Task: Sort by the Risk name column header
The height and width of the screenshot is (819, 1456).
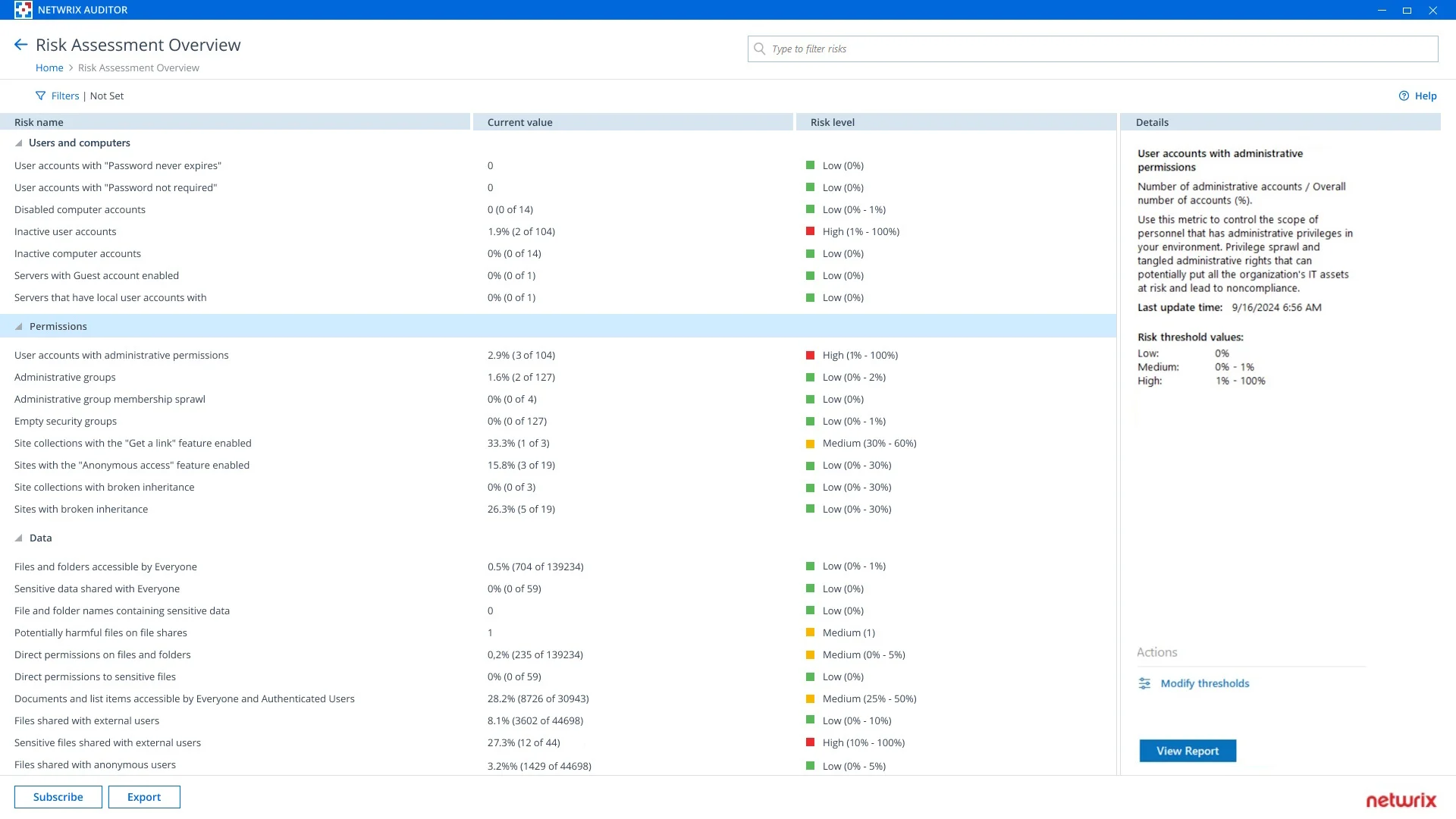Action: pos(235,122)
